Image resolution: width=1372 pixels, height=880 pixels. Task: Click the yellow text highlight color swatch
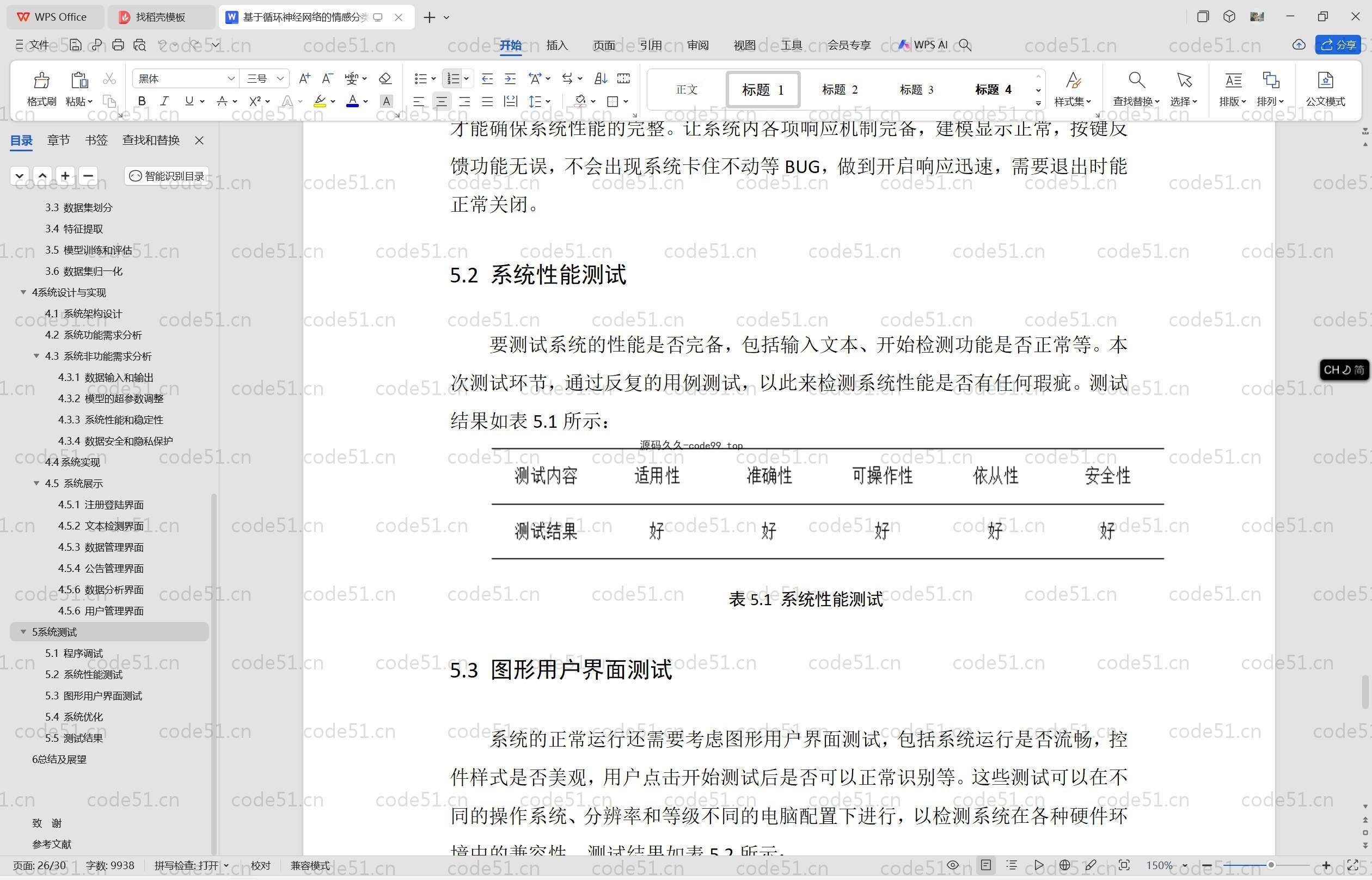(x=320, y=101)
